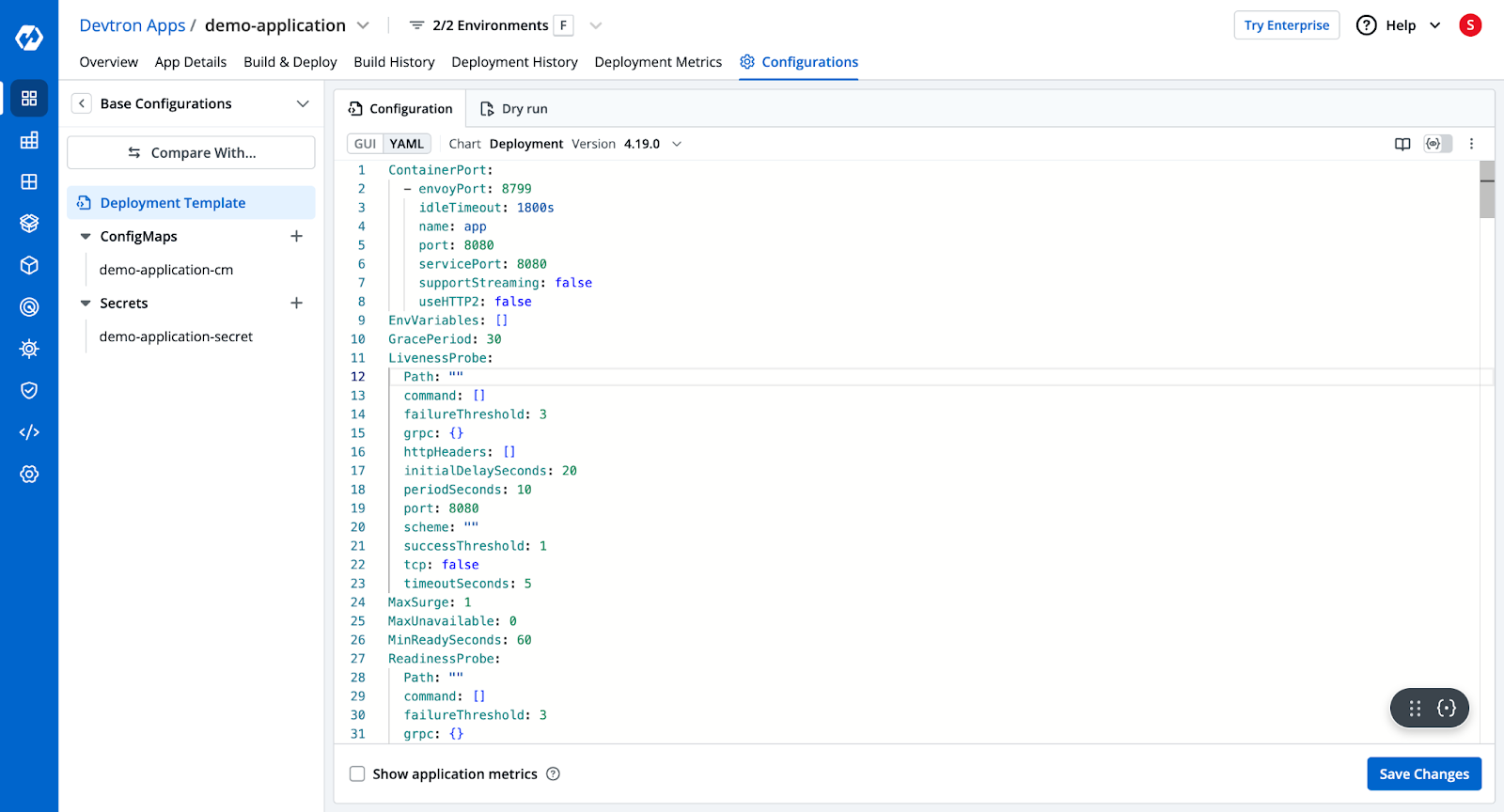The width and height of the screenshot is (1504, 812).
Task: Open Global Configurations gear in sidebar
Action: [29, 474]
